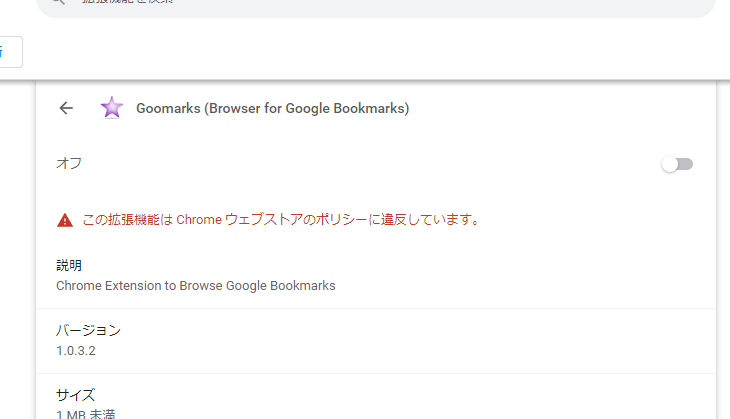The width and height of the screenshot is (730, 419).
Task: Click 'Chrome Extension to Browse Google Bookmarks' description
Action: (196, 286)
